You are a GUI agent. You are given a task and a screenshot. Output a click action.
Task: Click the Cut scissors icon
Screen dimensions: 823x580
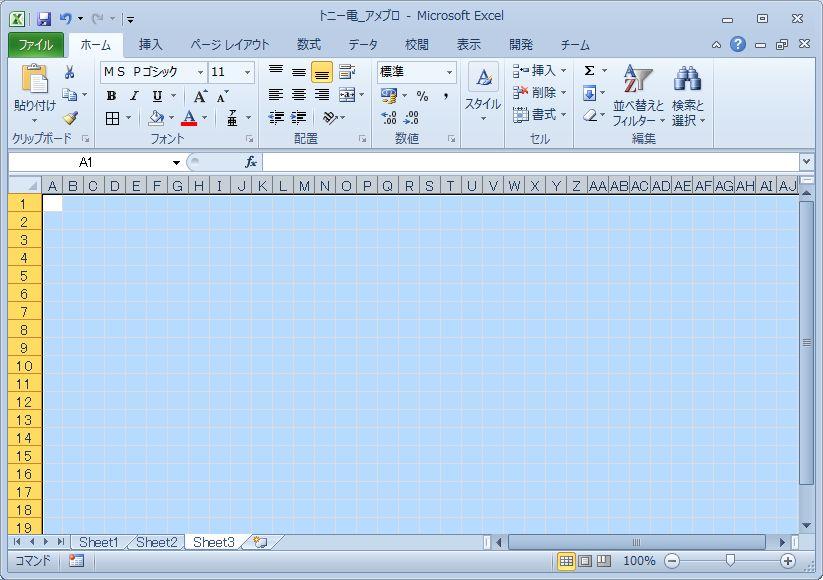[69, 73]
